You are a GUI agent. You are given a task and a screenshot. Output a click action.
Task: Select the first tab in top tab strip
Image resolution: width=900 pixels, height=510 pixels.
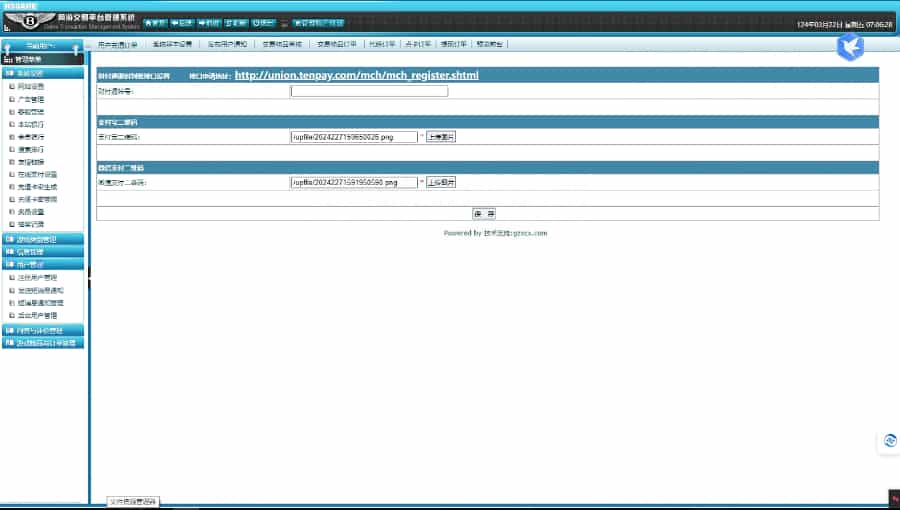[117, 44]
